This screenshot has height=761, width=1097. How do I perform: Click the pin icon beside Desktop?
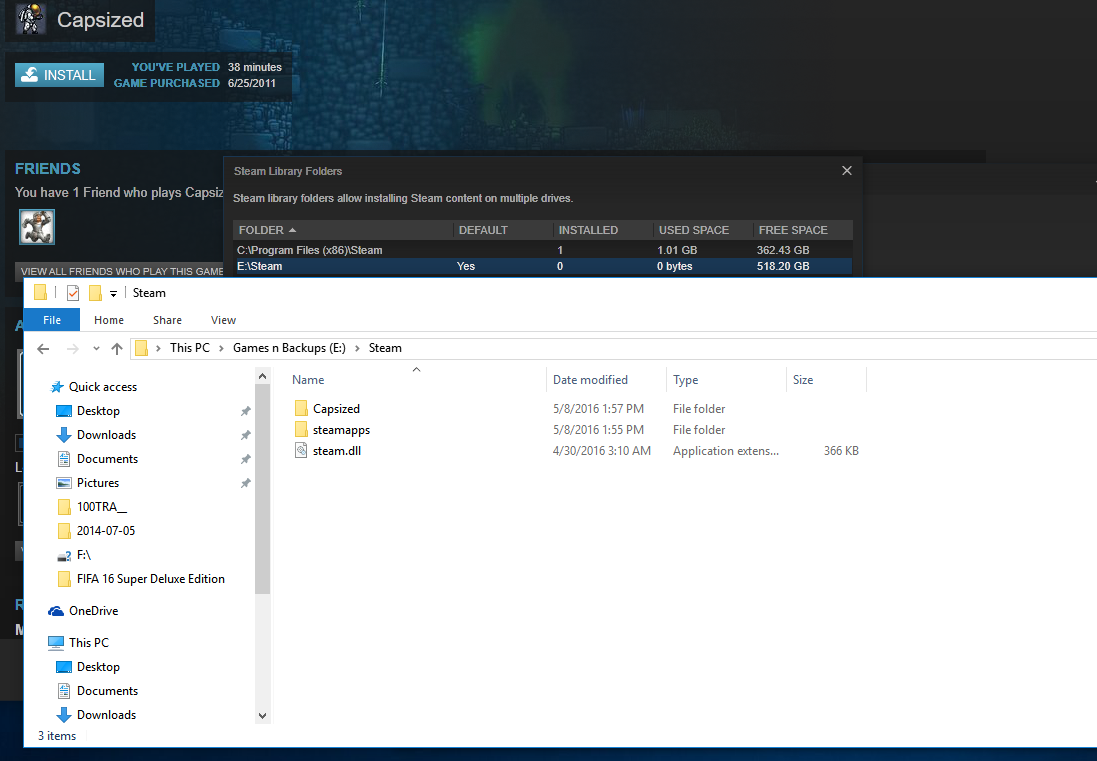point(246,411)
